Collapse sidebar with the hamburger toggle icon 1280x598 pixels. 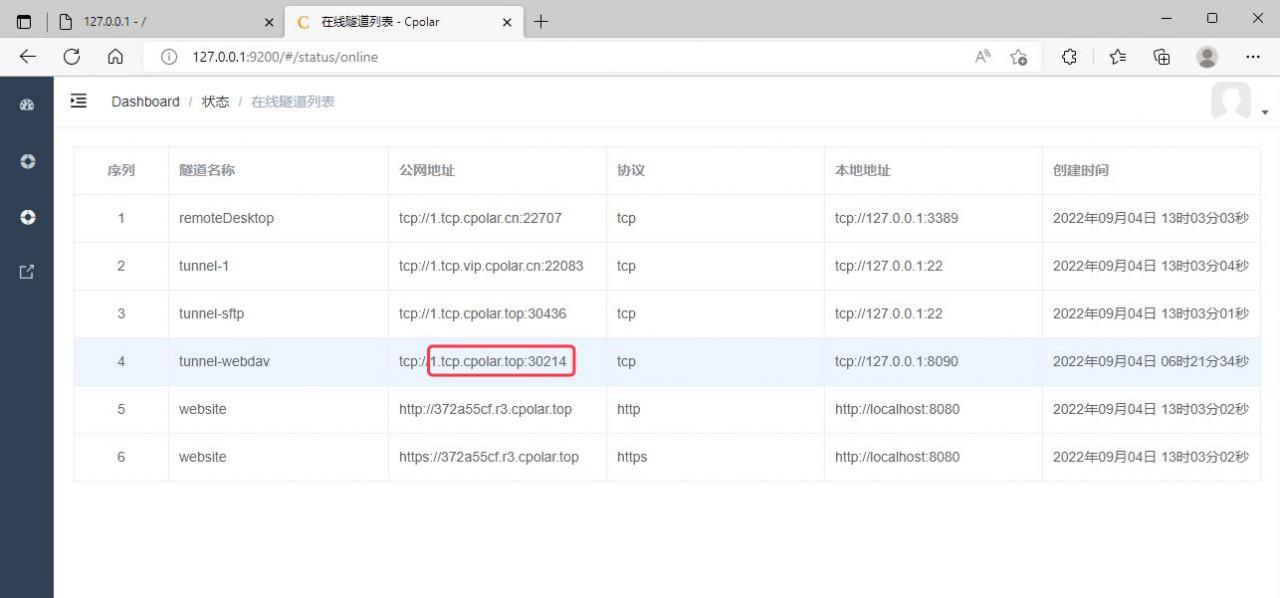[78, 101]
